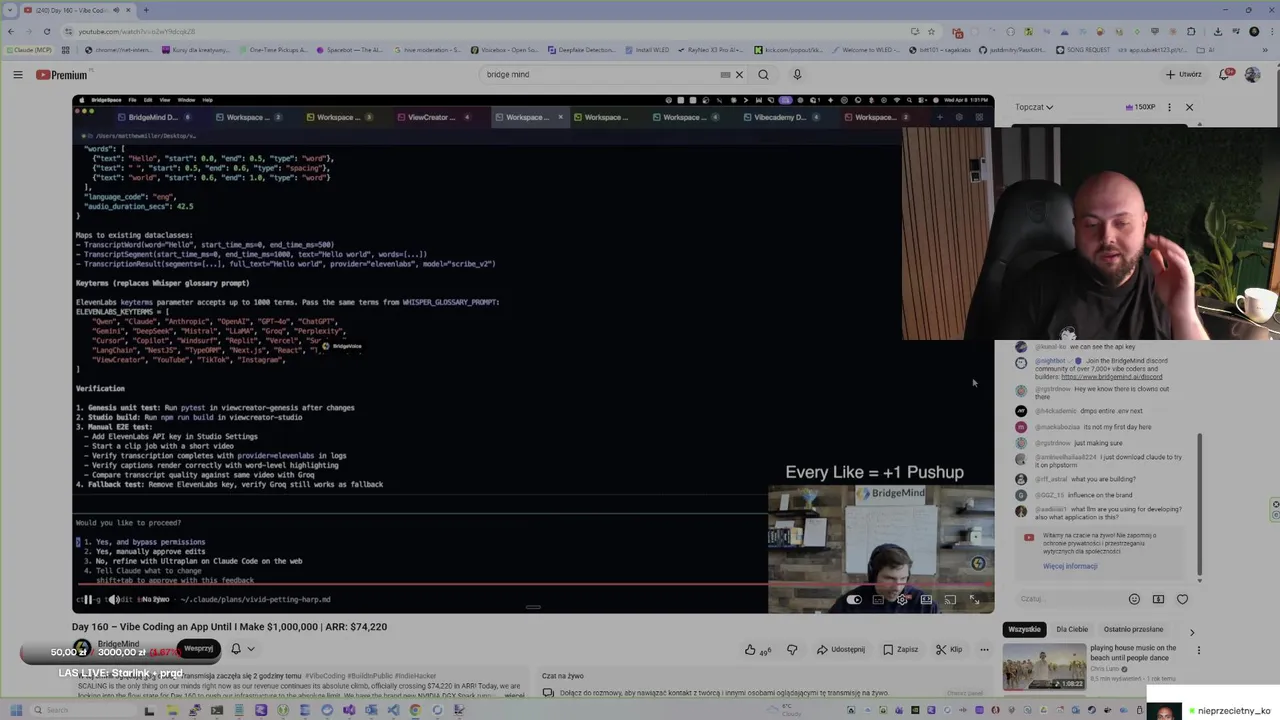Send a heart reaction in chat
Viewport: 1280px width, 720px height.
pos(1182,599)
